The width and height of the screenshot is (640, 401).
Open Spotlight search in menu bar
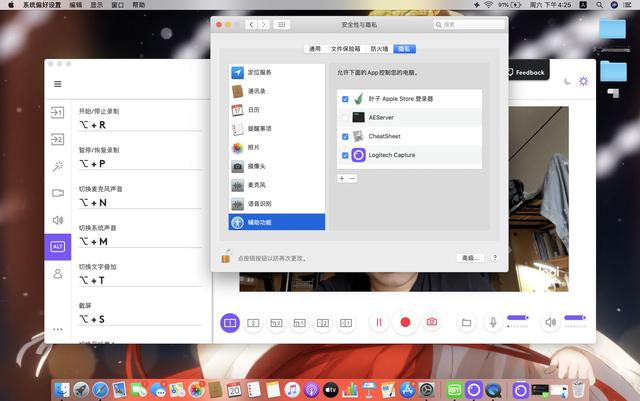pos(599,5)
